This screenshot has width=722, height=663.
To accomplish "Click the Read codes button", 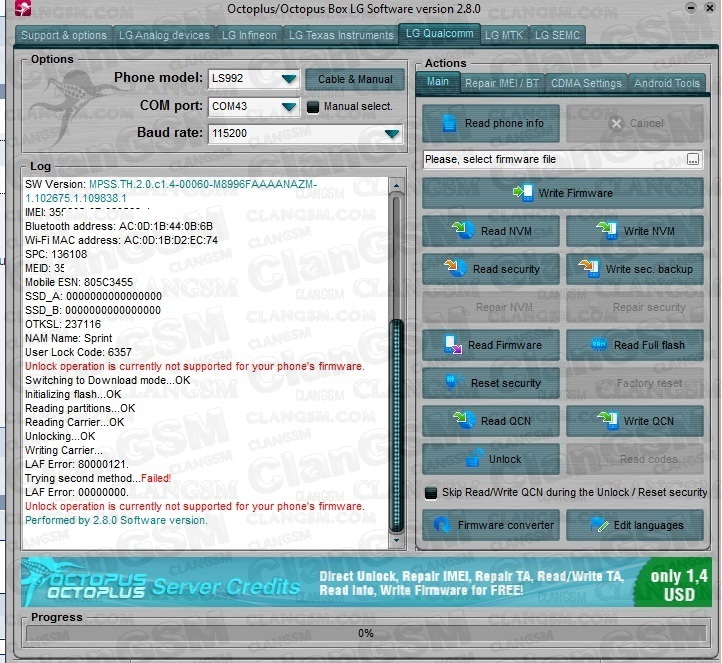I will click(x=635, y=459).
